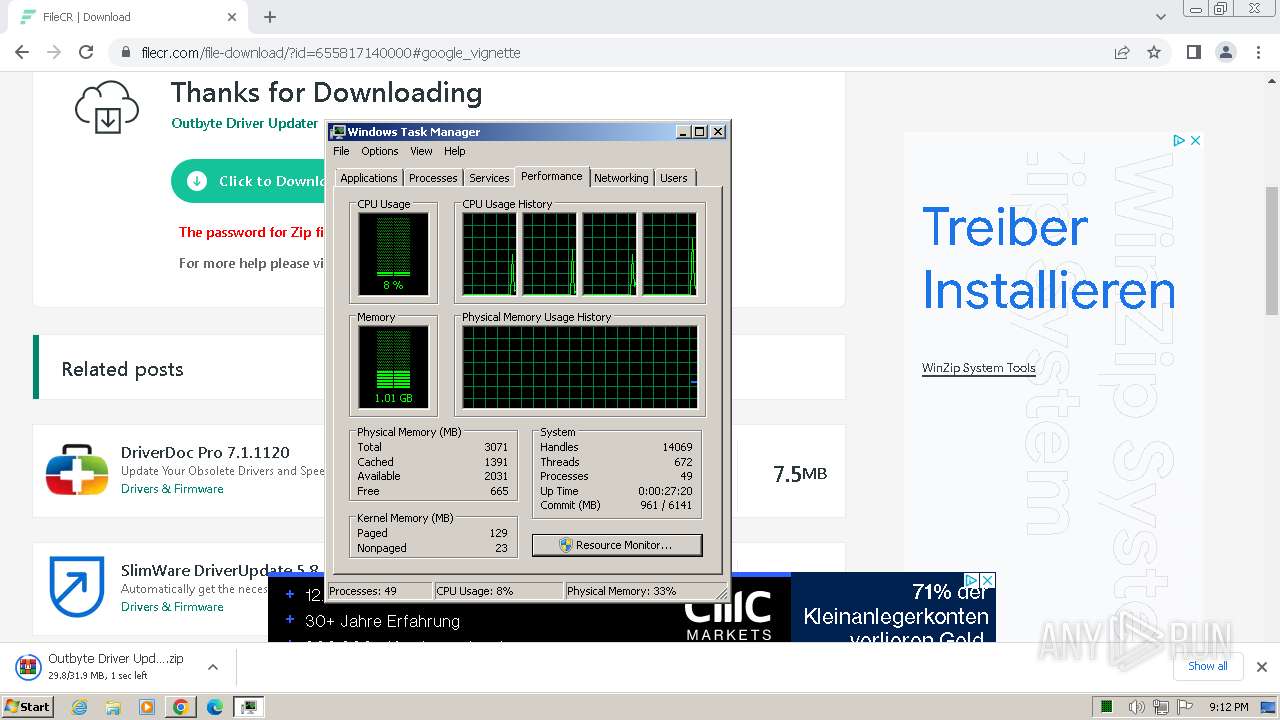Open the WinZip System Tools link

click(978, 368)
